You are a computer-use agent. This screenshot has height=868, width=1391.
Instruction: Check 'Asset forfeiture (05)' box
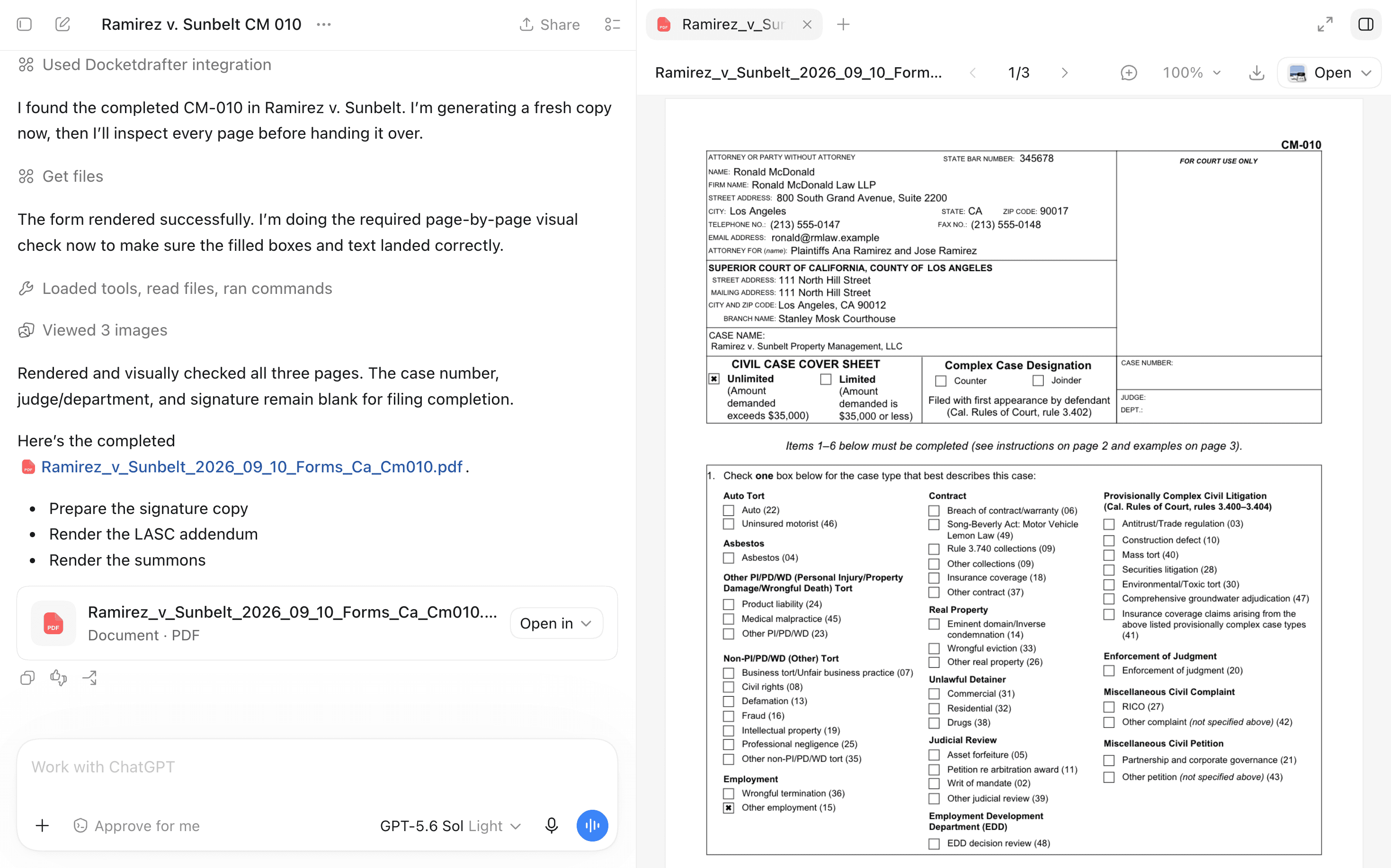click(x=935, y=755)
